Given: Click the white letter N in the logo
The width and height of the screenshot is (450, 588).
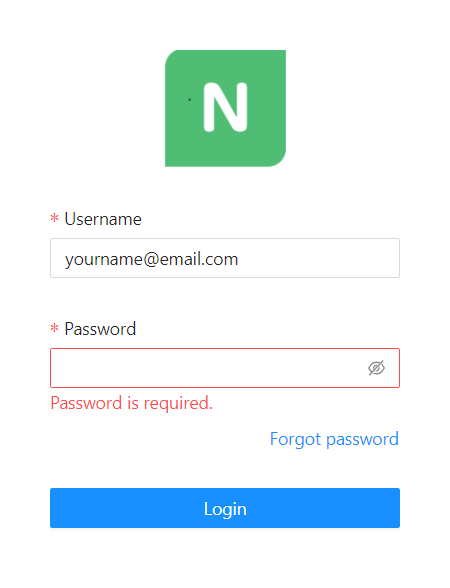Looking at the screenshot, I should tap(225, 107).
